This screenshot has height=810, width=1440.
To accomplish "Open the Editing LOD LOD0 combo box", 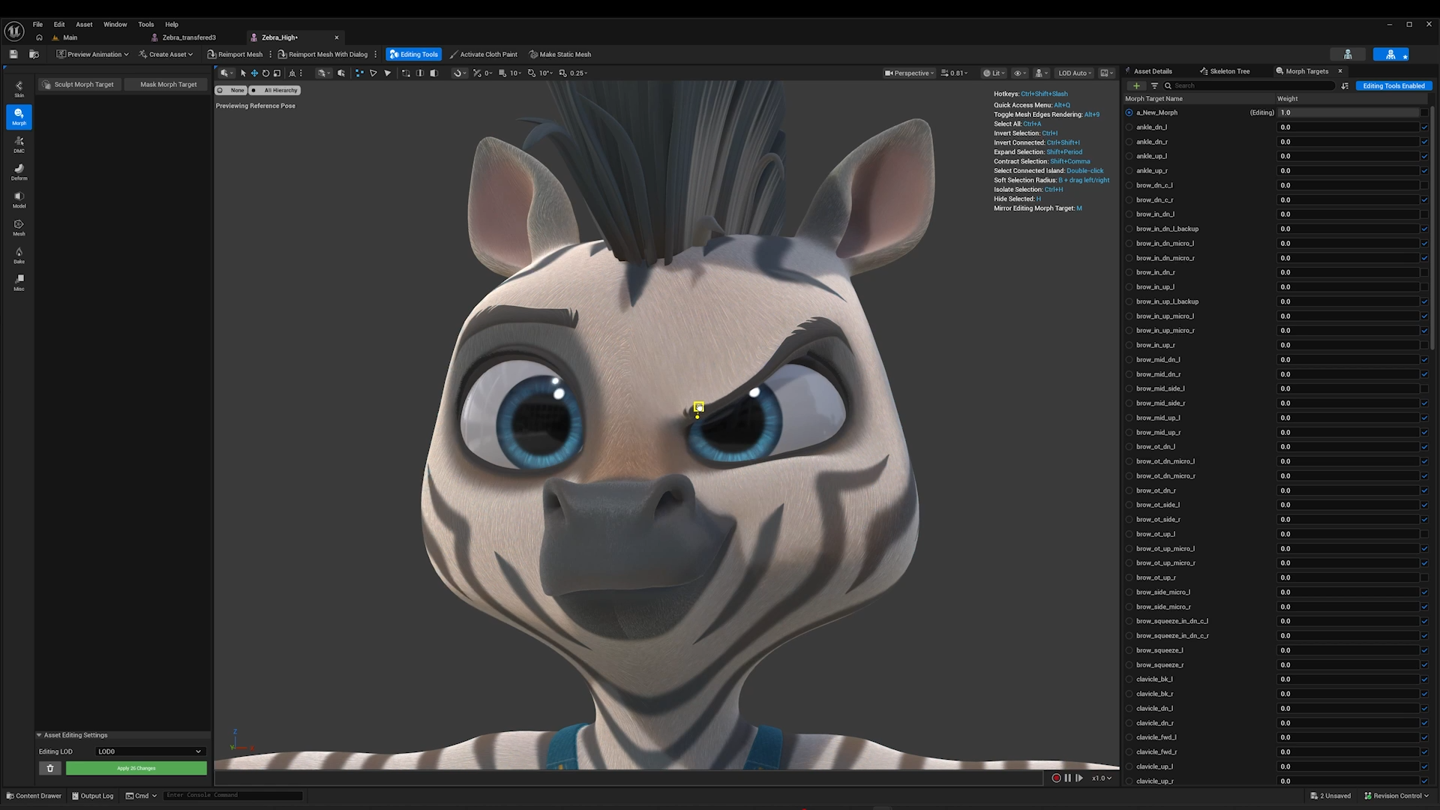I will tap(149, 751).
